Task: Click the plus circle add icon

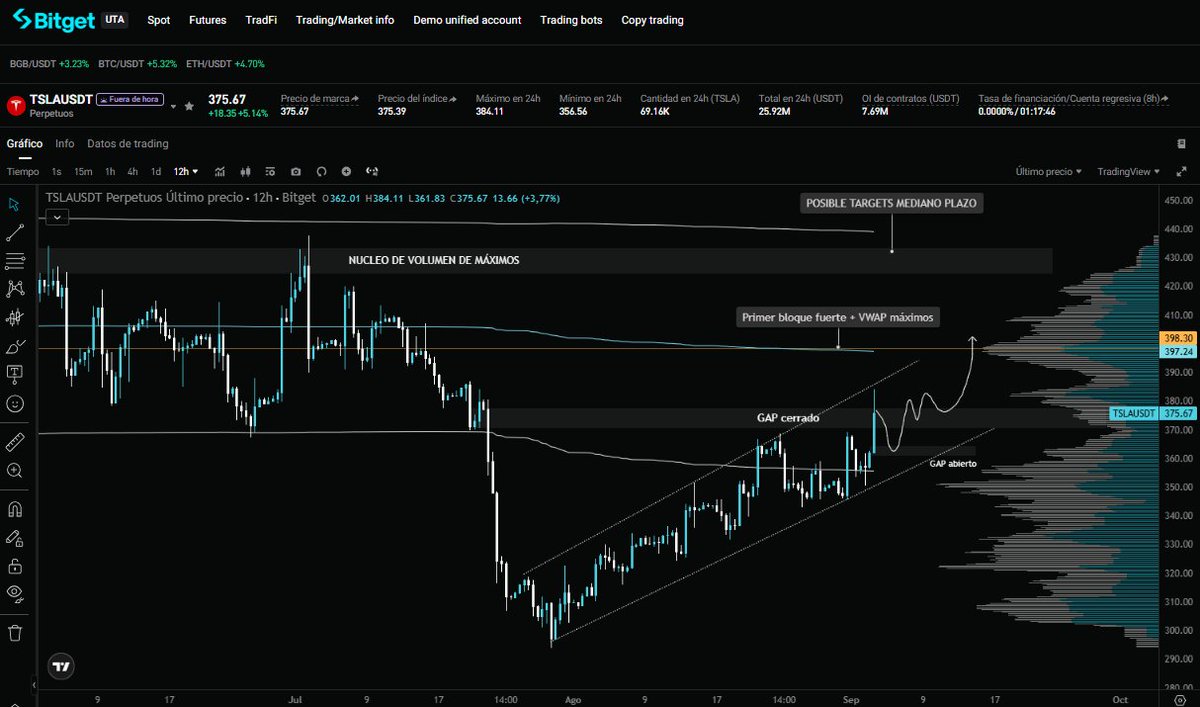Action: click(x=346, y=171)
